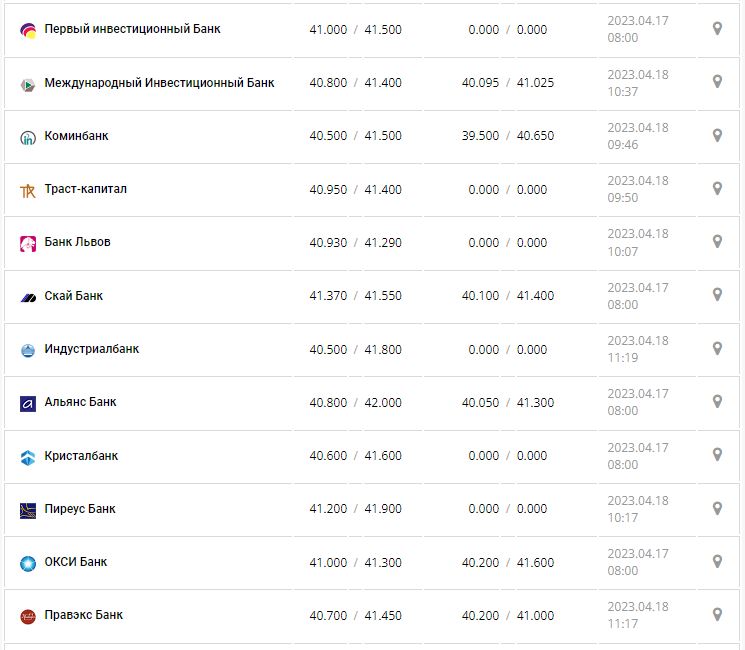Open the Первый инвестиционный Банк link

coord(132,29)
